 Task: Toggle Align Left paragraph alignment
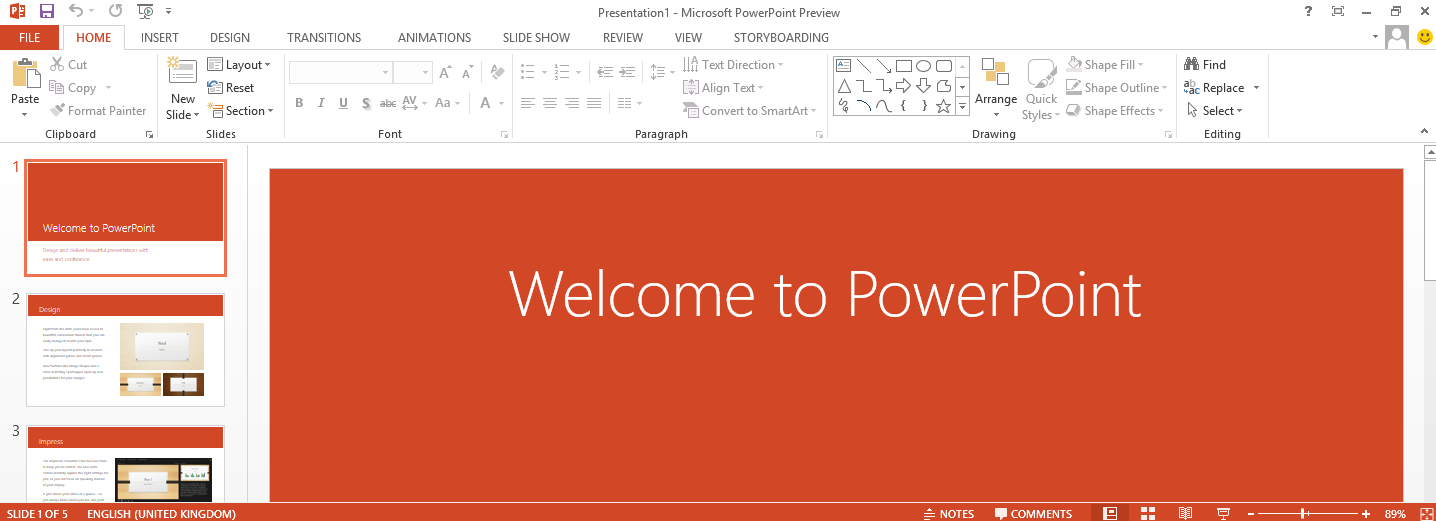click(527, 103)
